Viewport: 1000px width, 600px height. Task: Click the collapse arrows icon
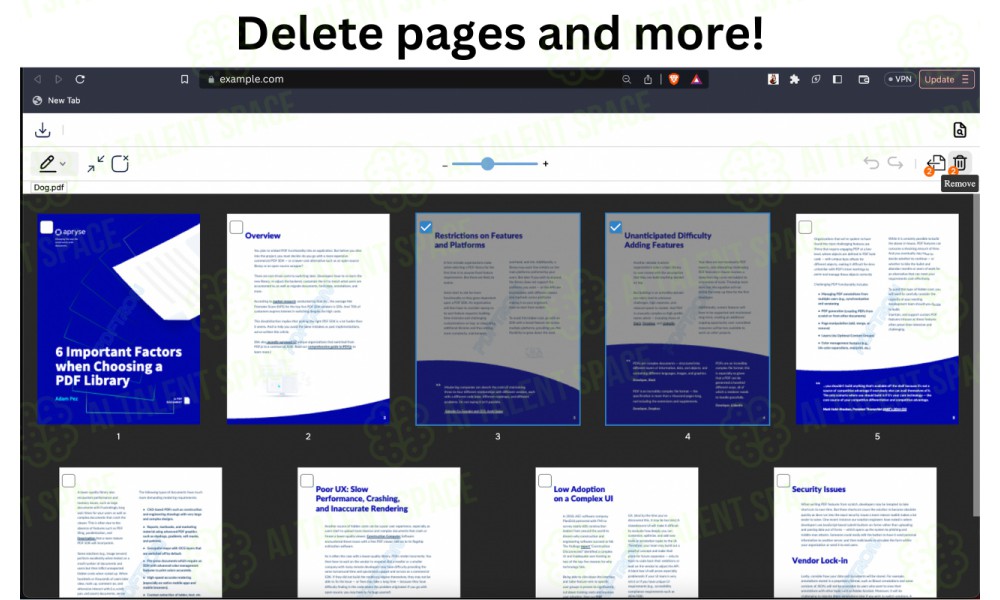pos(96,164)
